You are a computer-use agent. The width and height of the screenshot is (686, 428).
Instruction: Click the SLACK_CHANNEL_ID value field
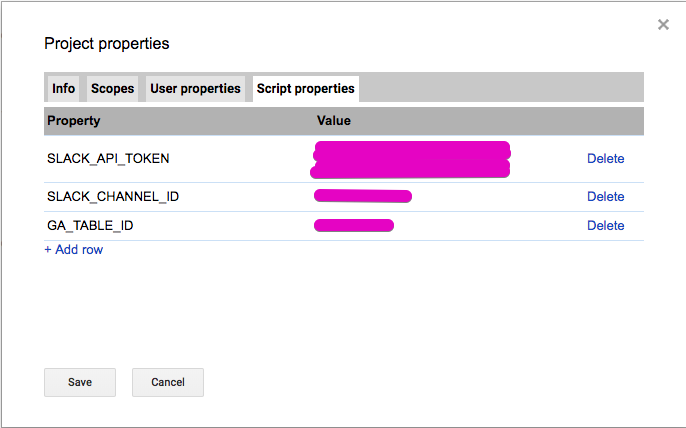coord(363,196)
